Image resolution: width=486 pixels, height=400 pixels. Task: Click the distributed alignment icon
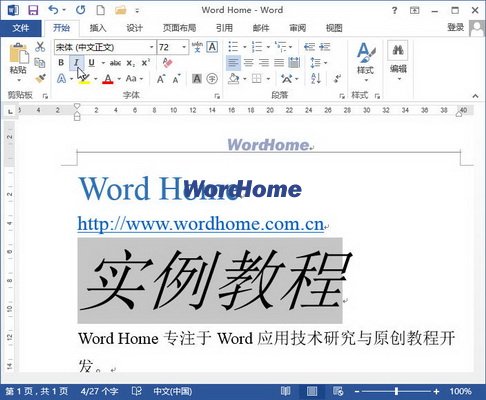click(294, 63)
